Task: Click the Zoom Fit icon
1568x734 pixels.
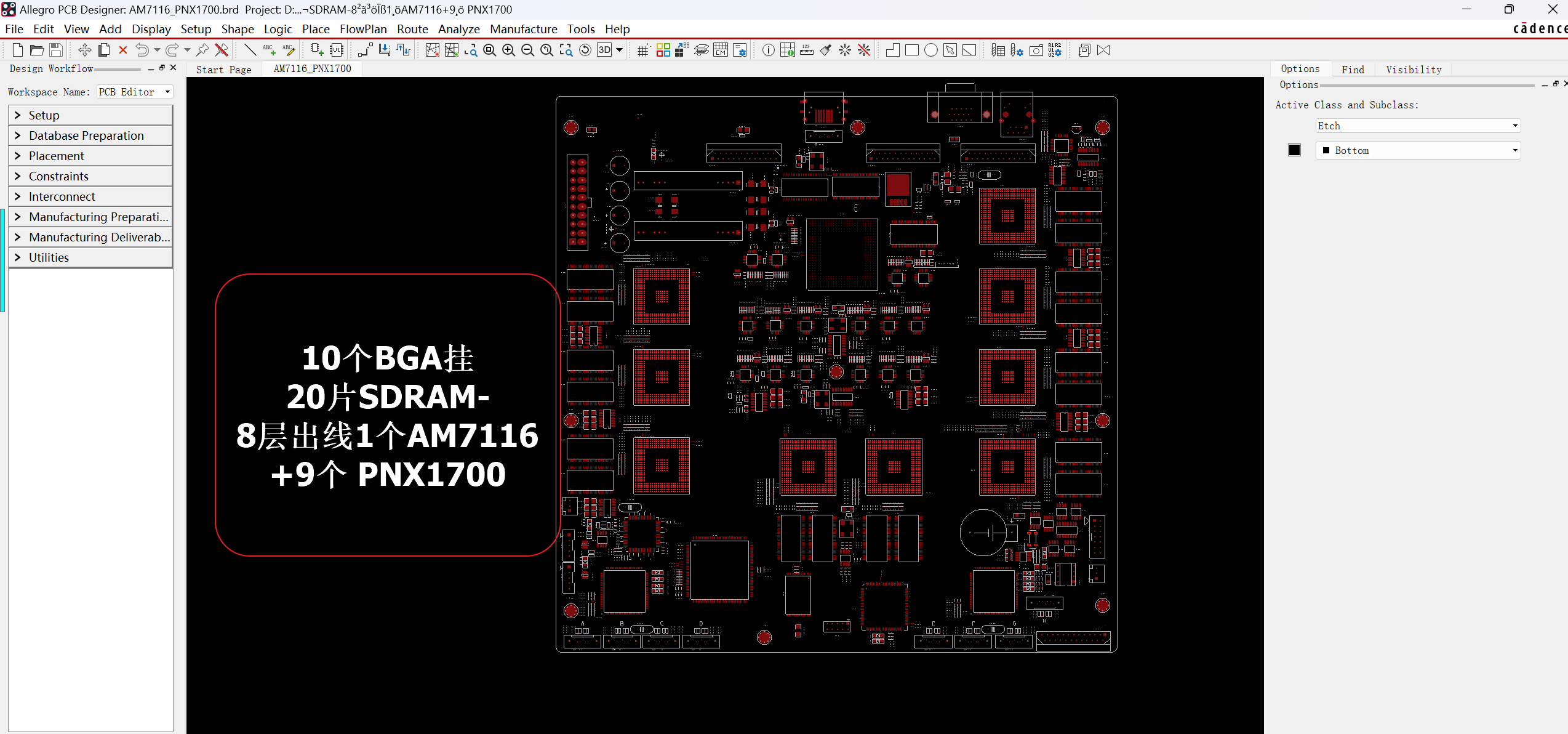Action: coord(490,50)
